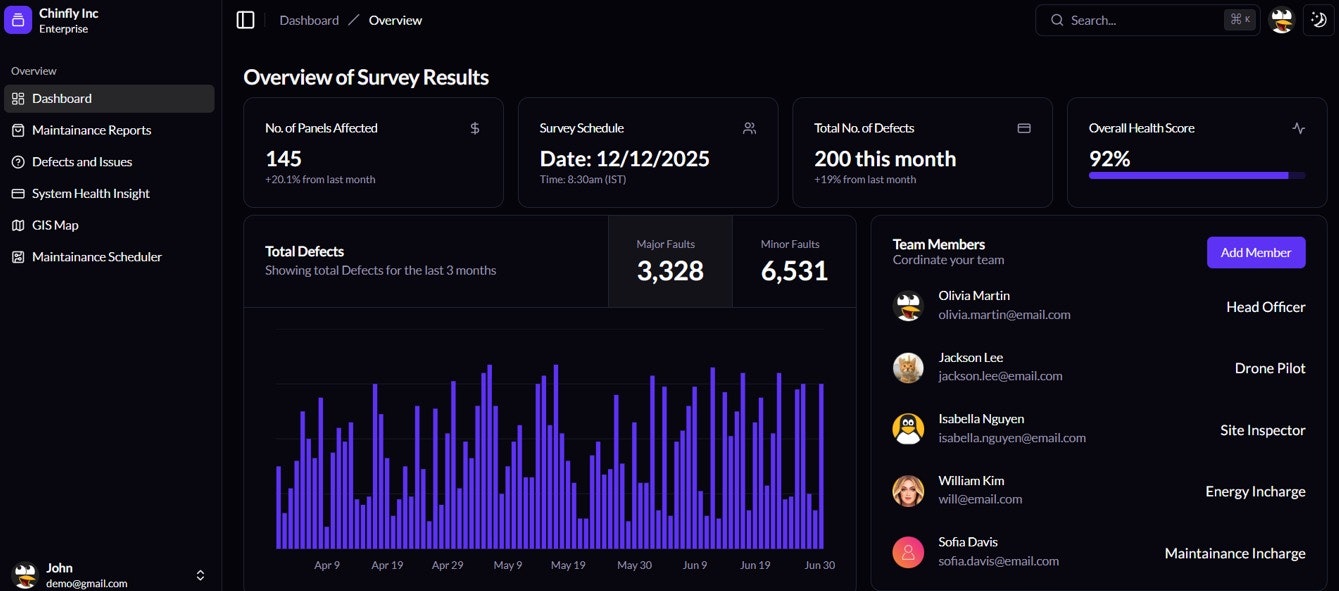Screen dimensions: 1339x591
Task: Click the Chinfly Inc logo icon
Action: [18, 20]
